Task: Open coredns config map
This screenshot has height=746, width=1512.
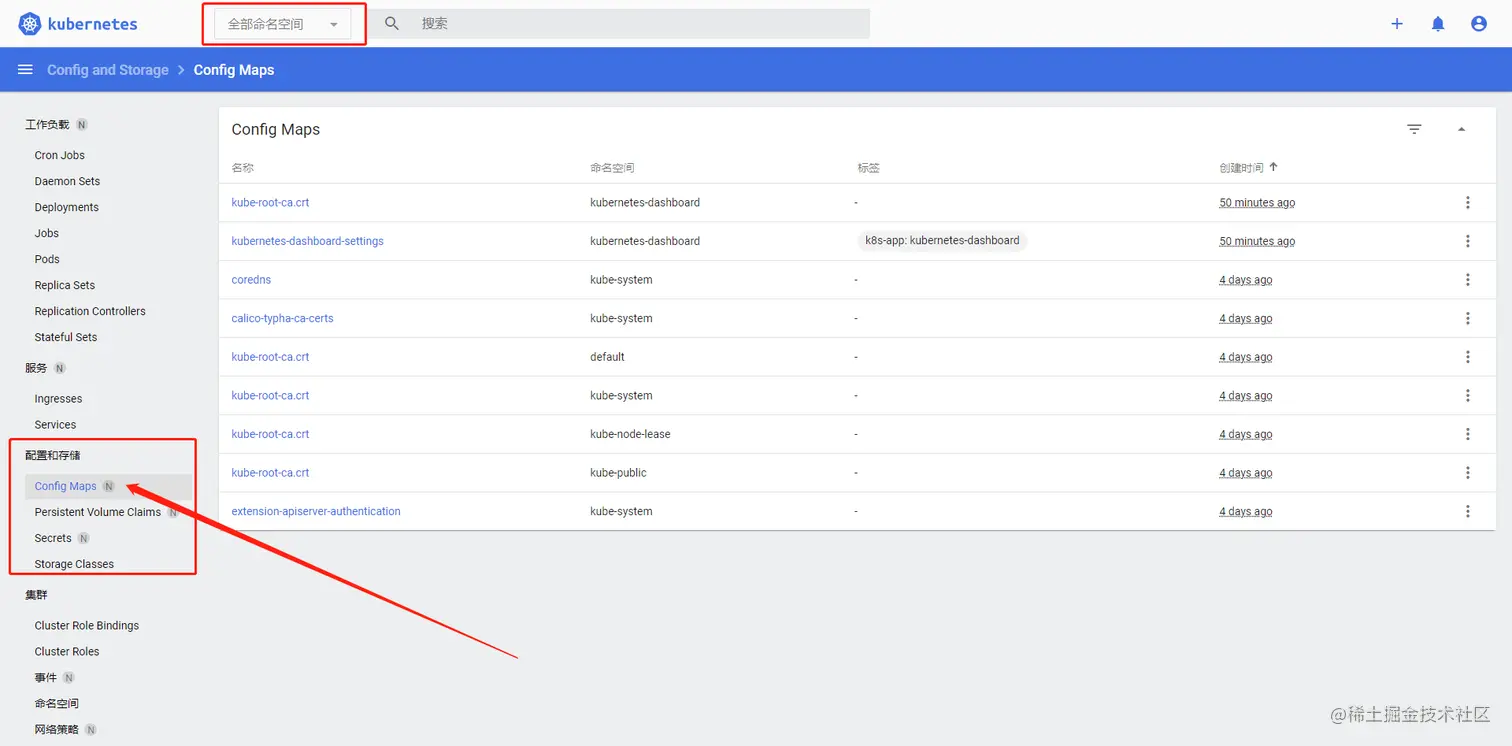Action: click(251, 280)
